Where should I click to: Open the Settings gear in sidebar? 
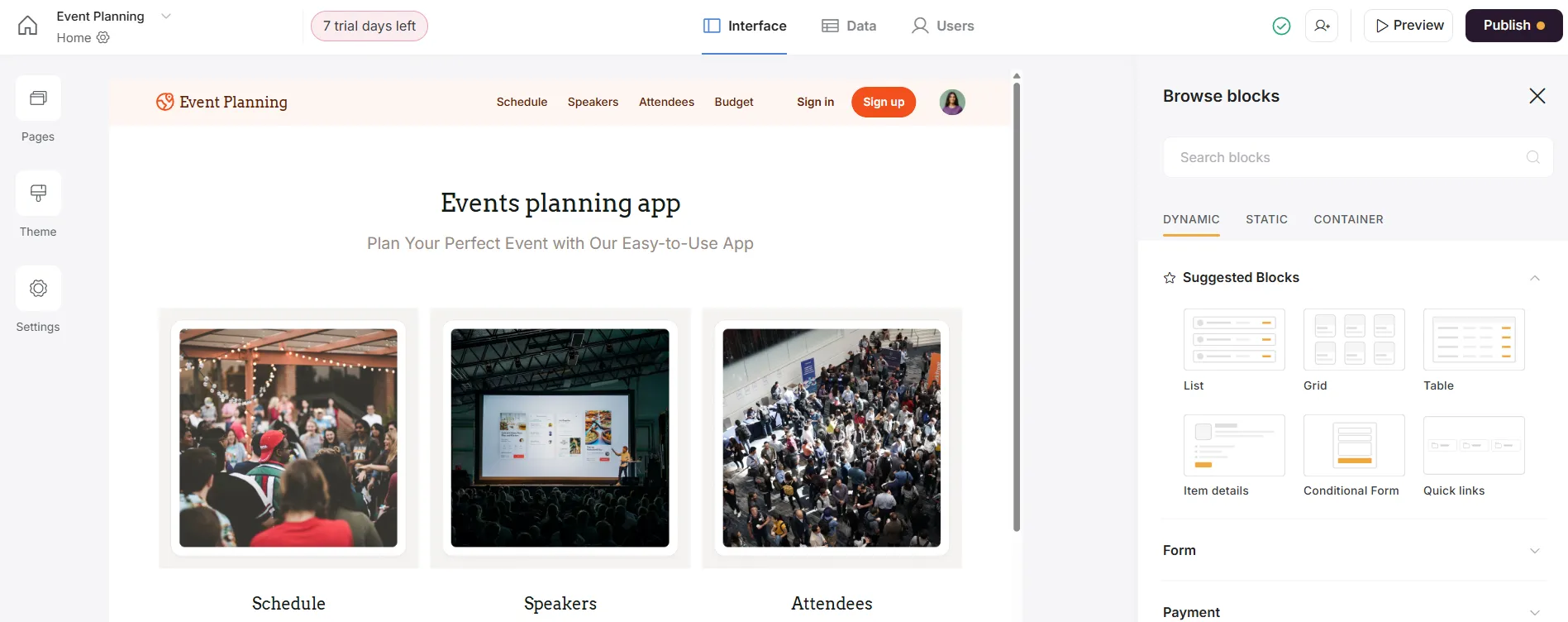pos(38,289)
